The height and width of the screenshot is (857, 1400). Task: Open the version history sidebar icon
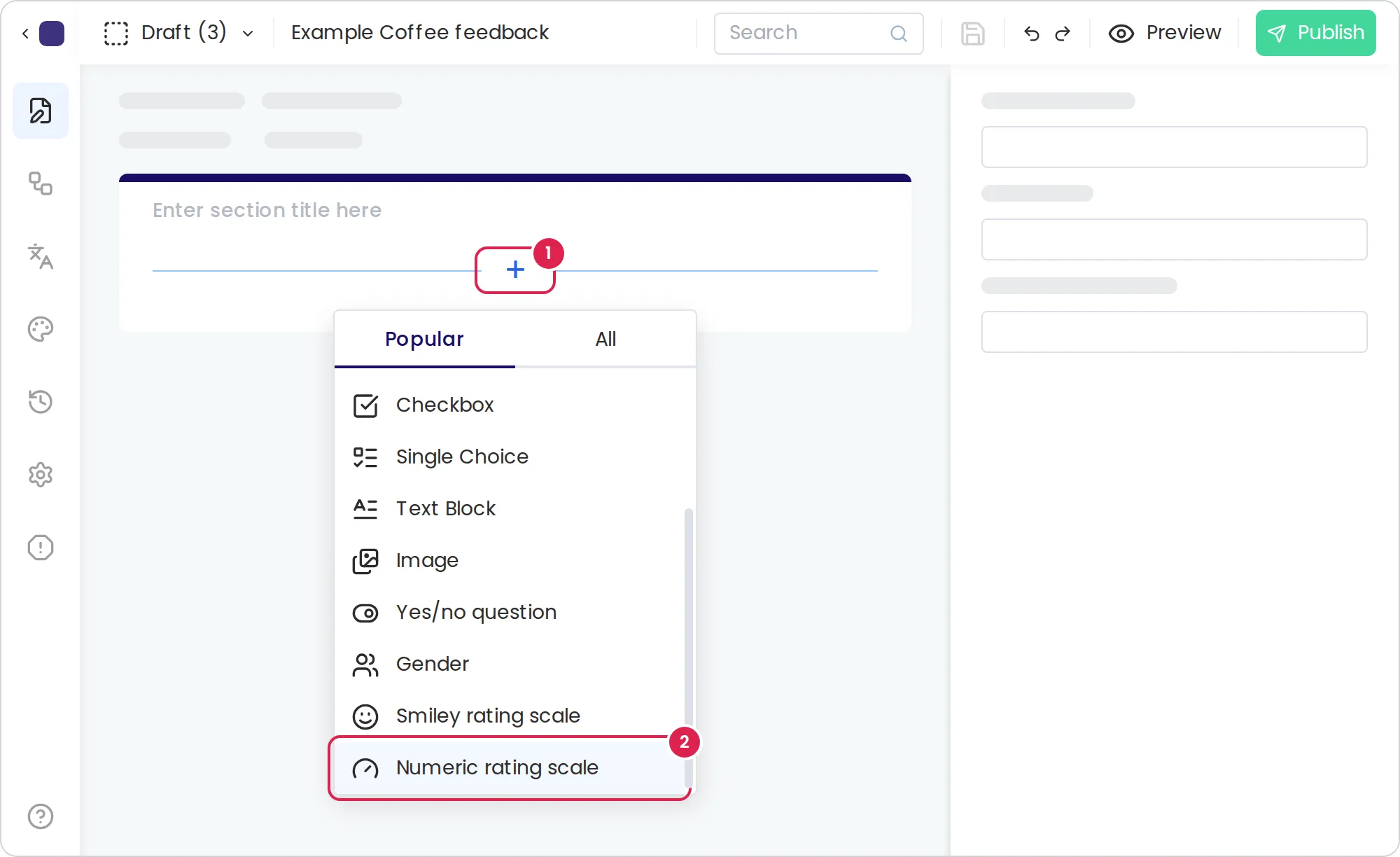pos(41,402)
